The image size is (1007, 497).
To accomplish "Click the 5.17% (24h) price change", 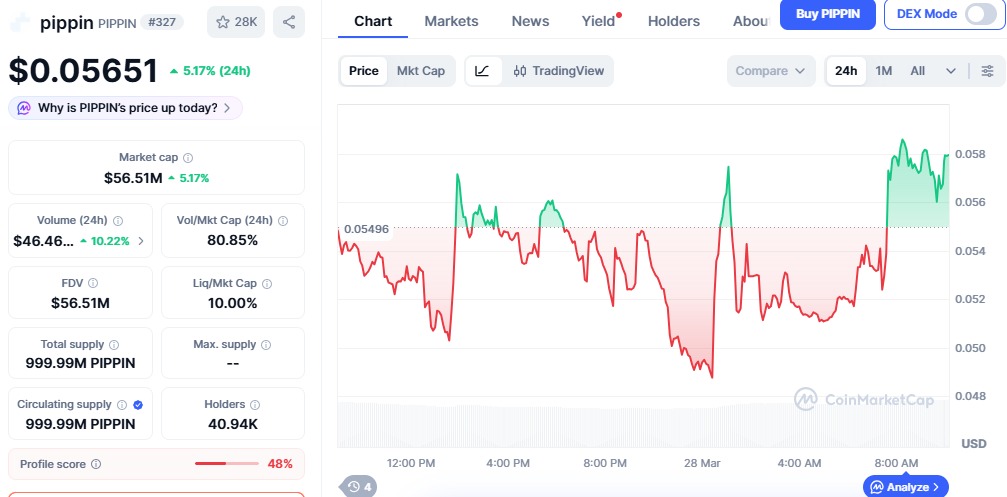I will pos(210,71).
